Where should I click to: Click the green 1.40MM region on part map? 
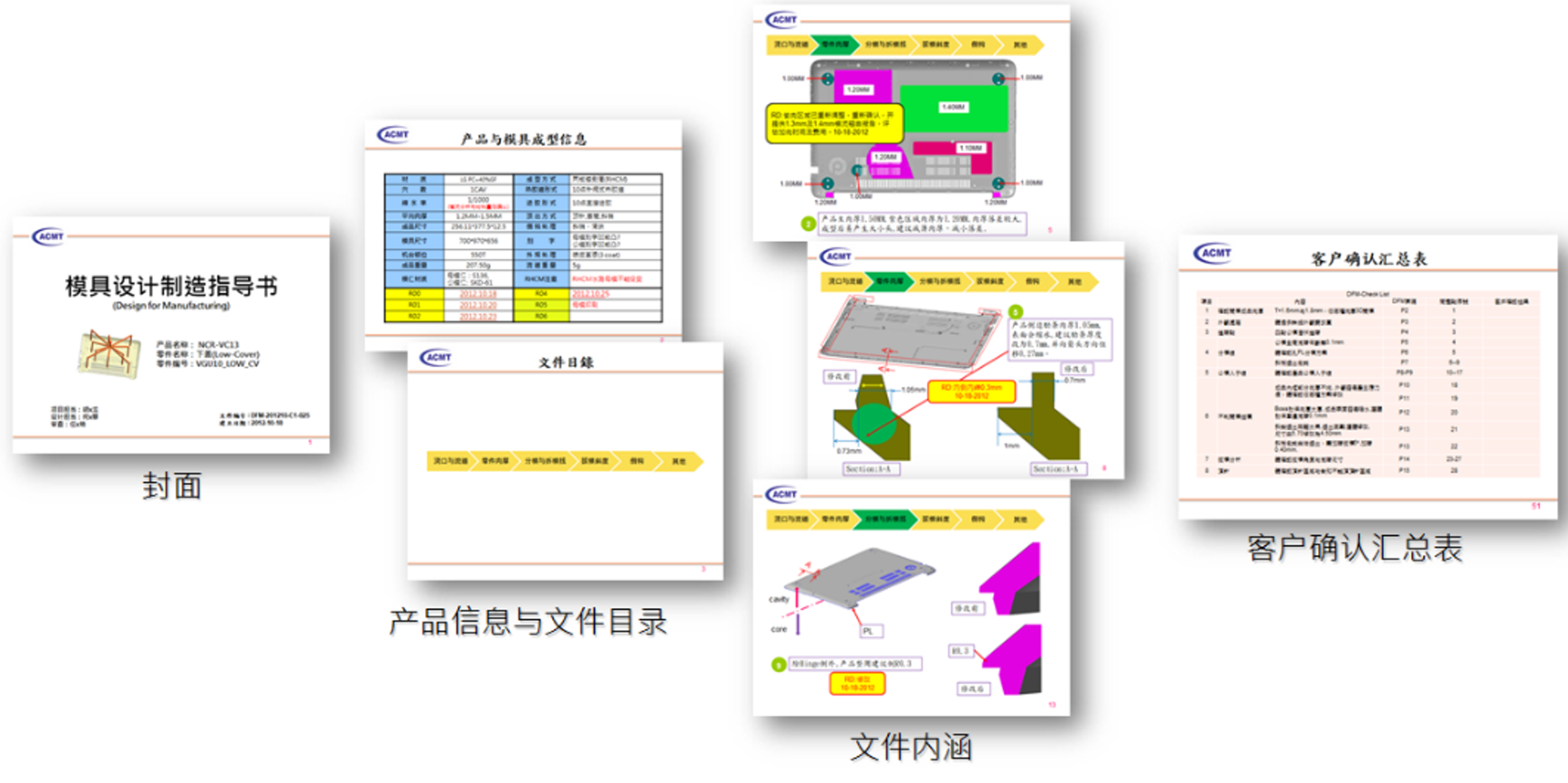click(955, 107)
